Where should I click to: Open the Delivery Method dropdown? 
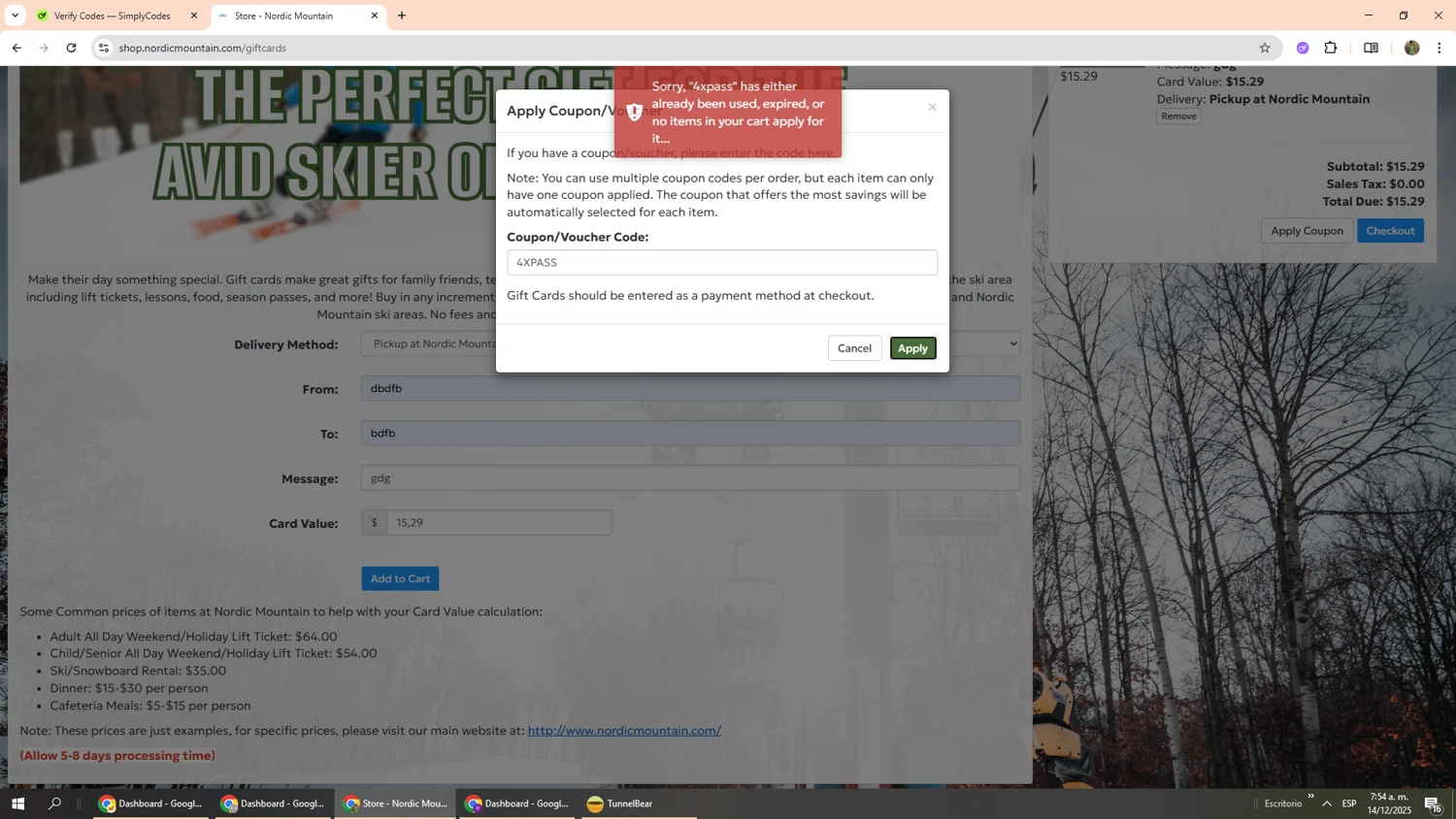tap(690, 344)
